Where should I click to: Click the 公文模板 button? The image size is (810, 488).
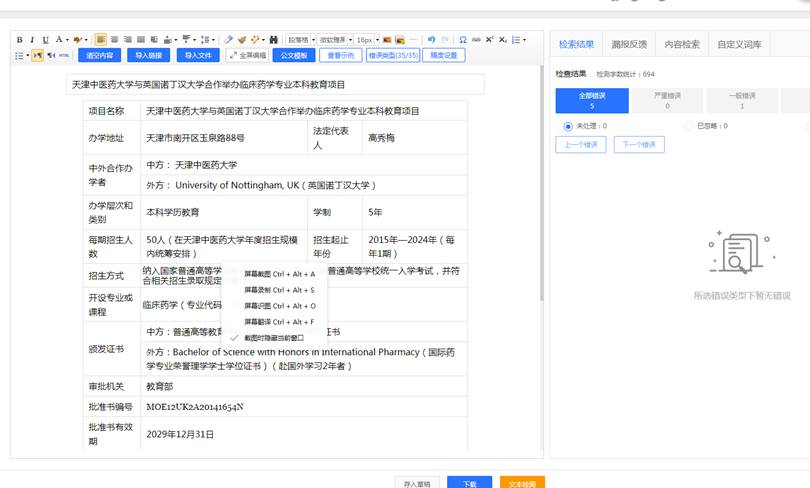[x=293, y=55]
